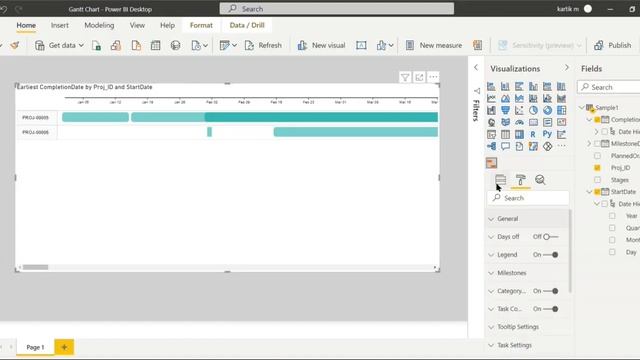This screenshot has height=360, width=640.
Task: Toggle the Days off switch
Action: point(551,237)
